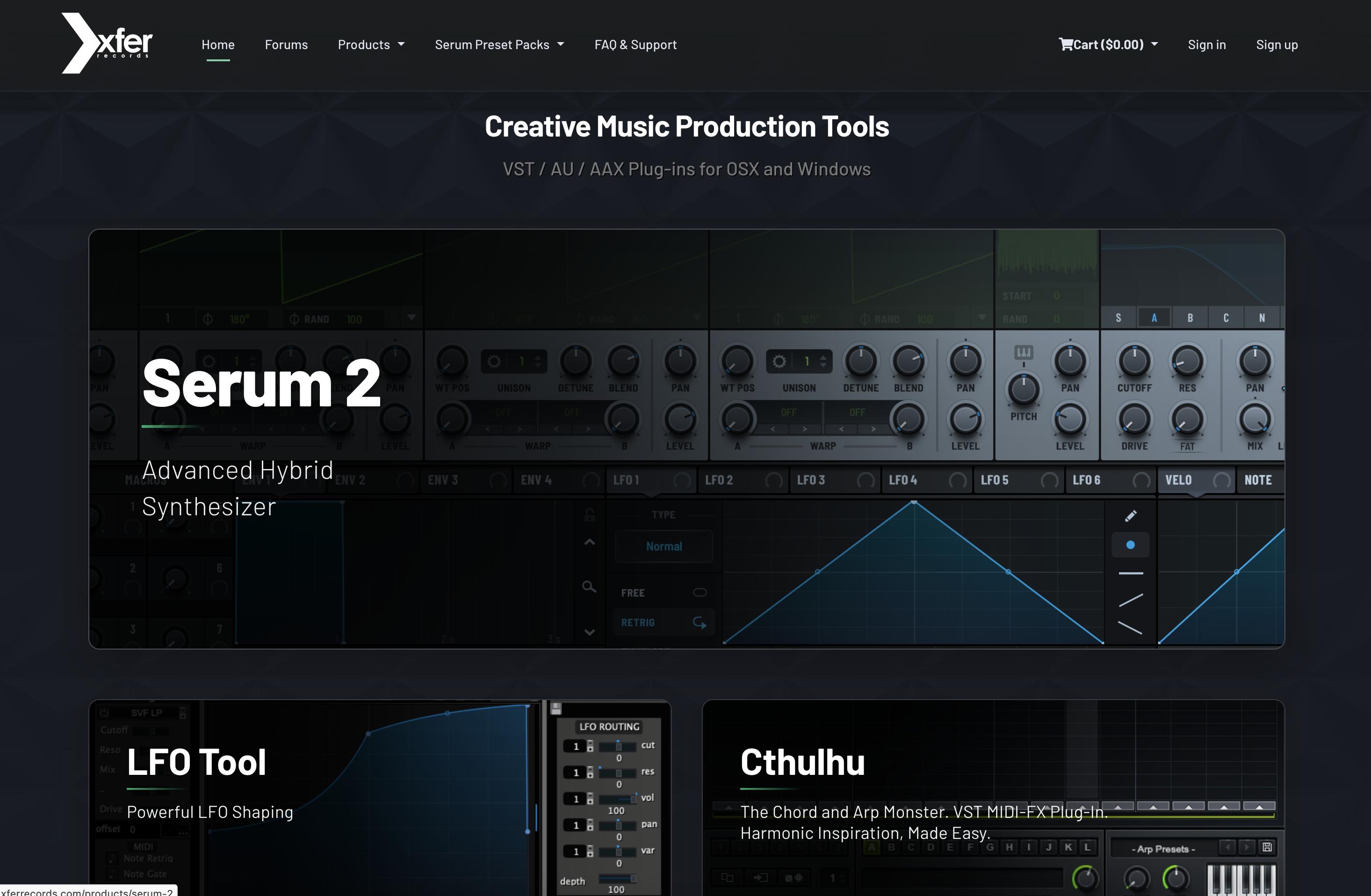Screen dimensions: 1371x896
Task: Expand the Products dropdown menu
Action: coord(371,44)
